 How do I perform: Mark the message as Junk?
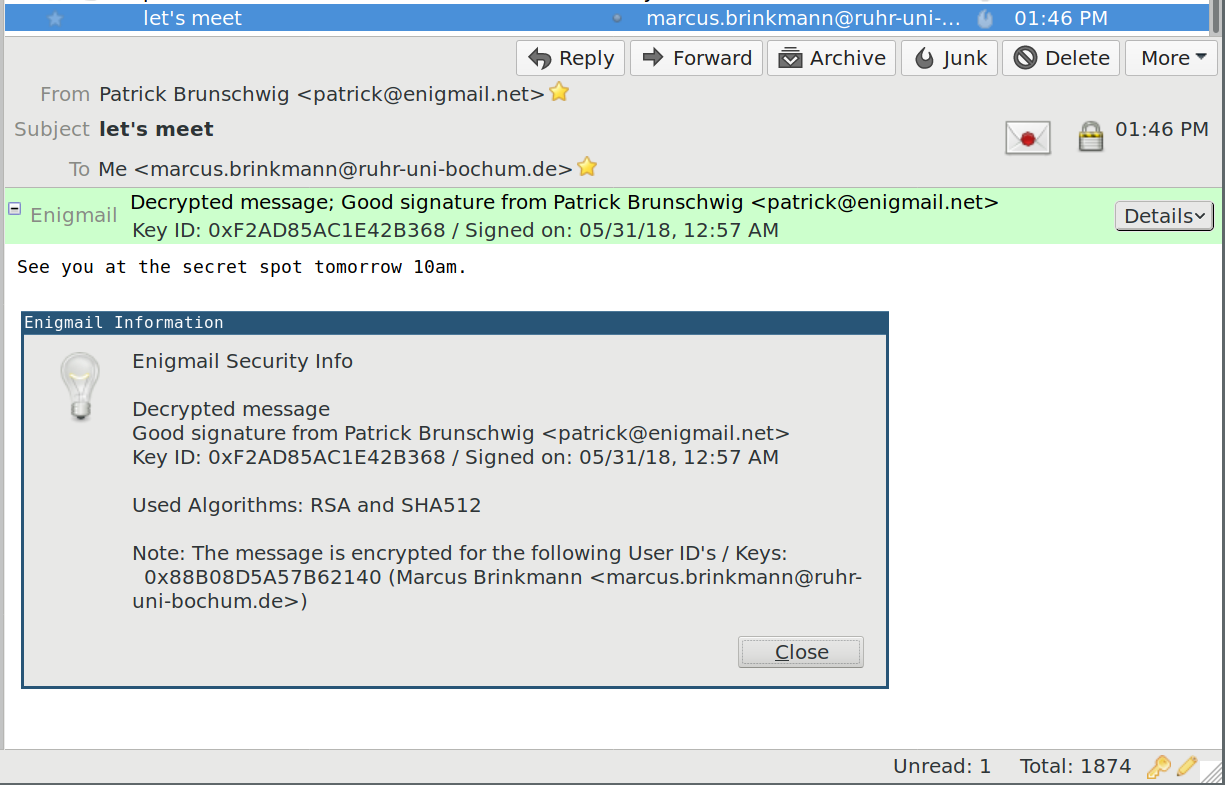click(x=950, y=58)
